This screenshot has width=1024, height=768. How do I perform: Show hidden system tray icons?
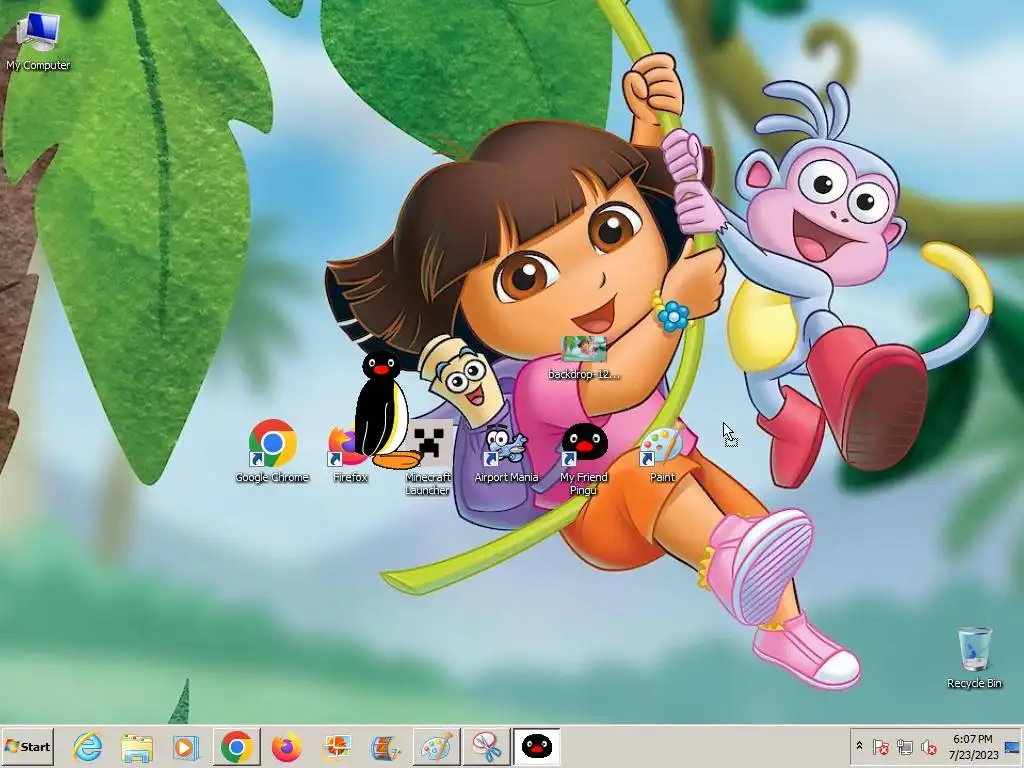click(x=859, y=745)
